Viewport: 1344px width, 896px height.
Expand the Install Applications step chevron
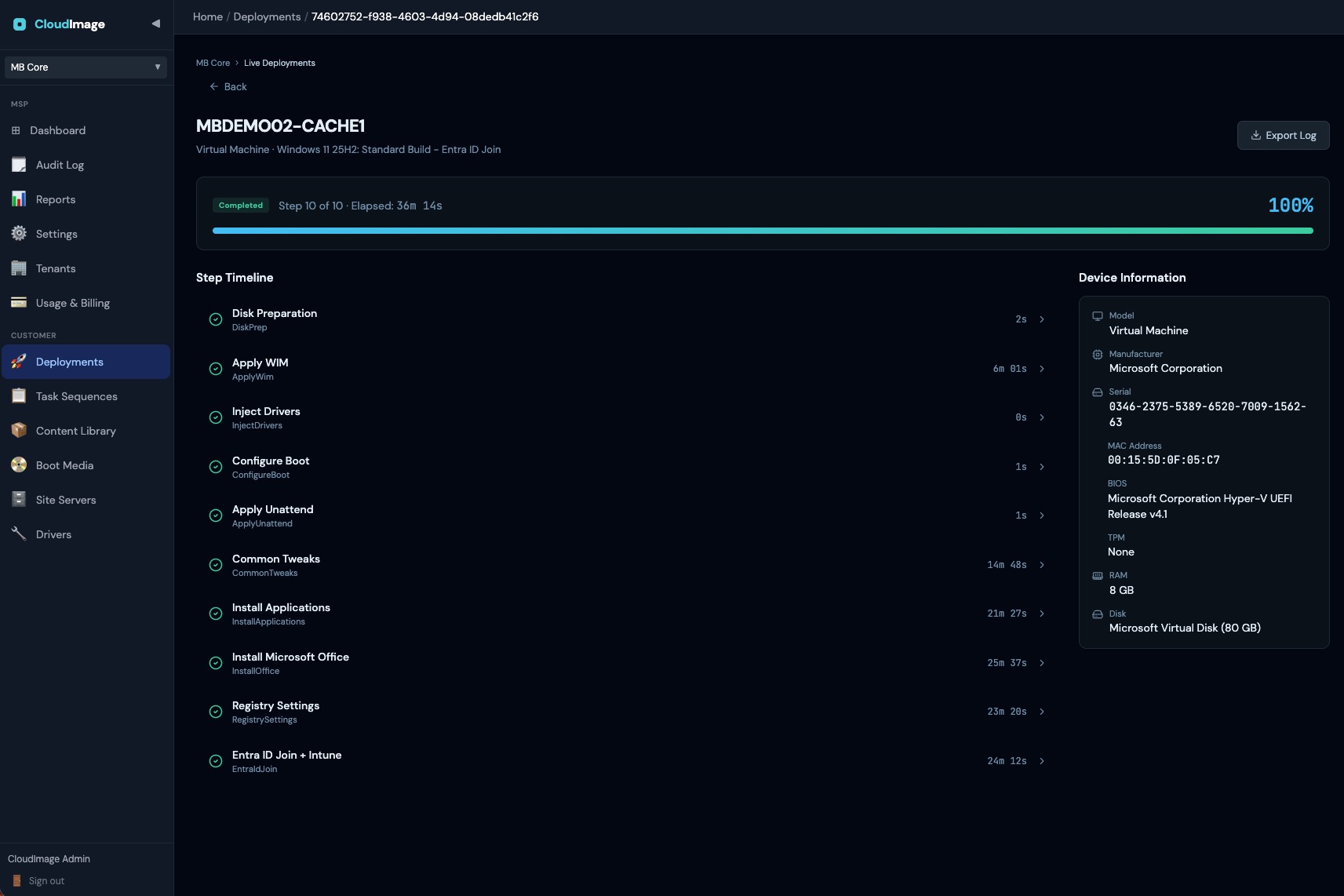click(1042, 614)
